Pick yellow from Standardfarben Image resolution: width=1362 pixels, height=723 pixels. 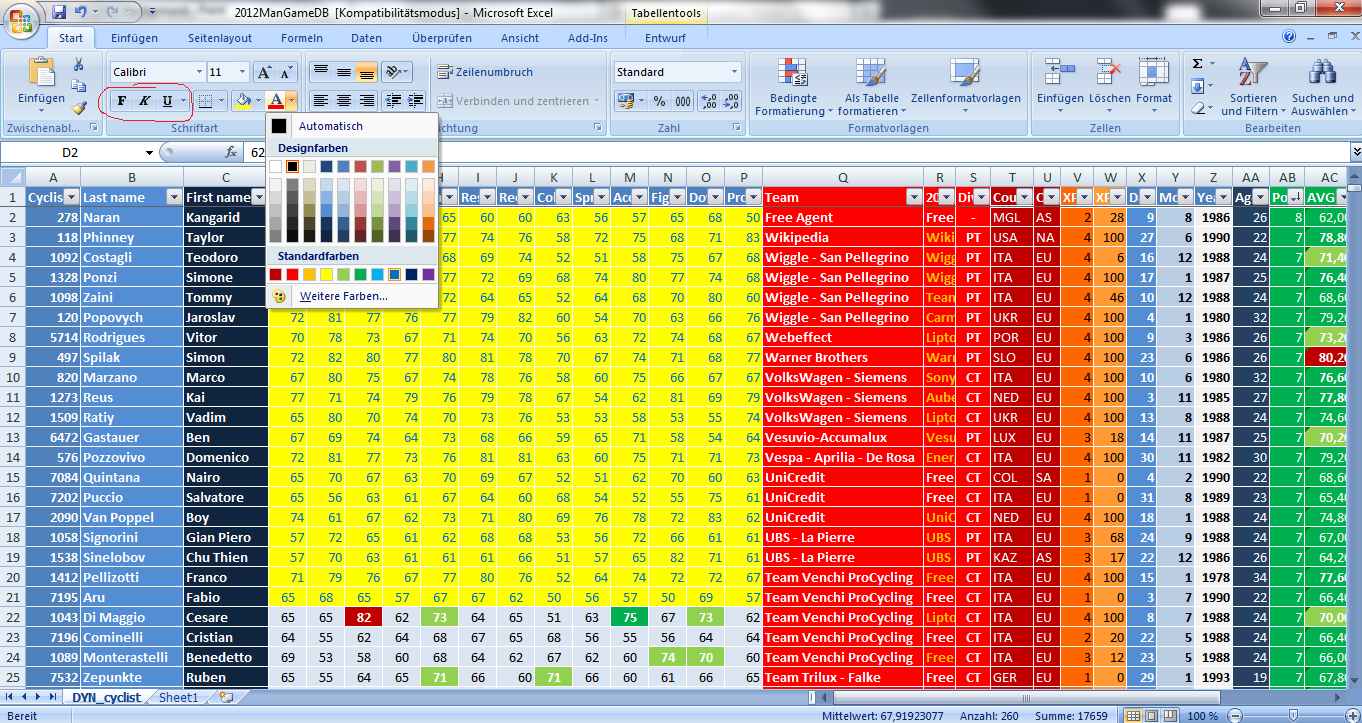[x=327, y=274]
